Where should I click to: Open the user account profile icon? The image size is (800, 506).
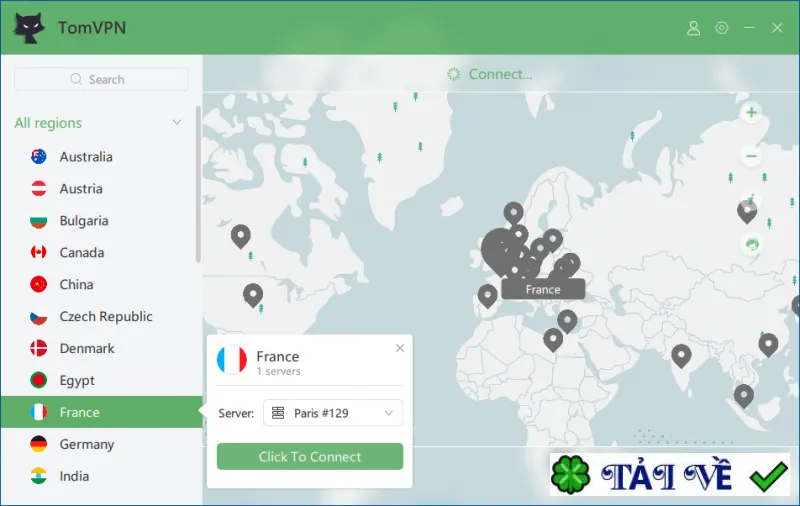click(693, 28)
